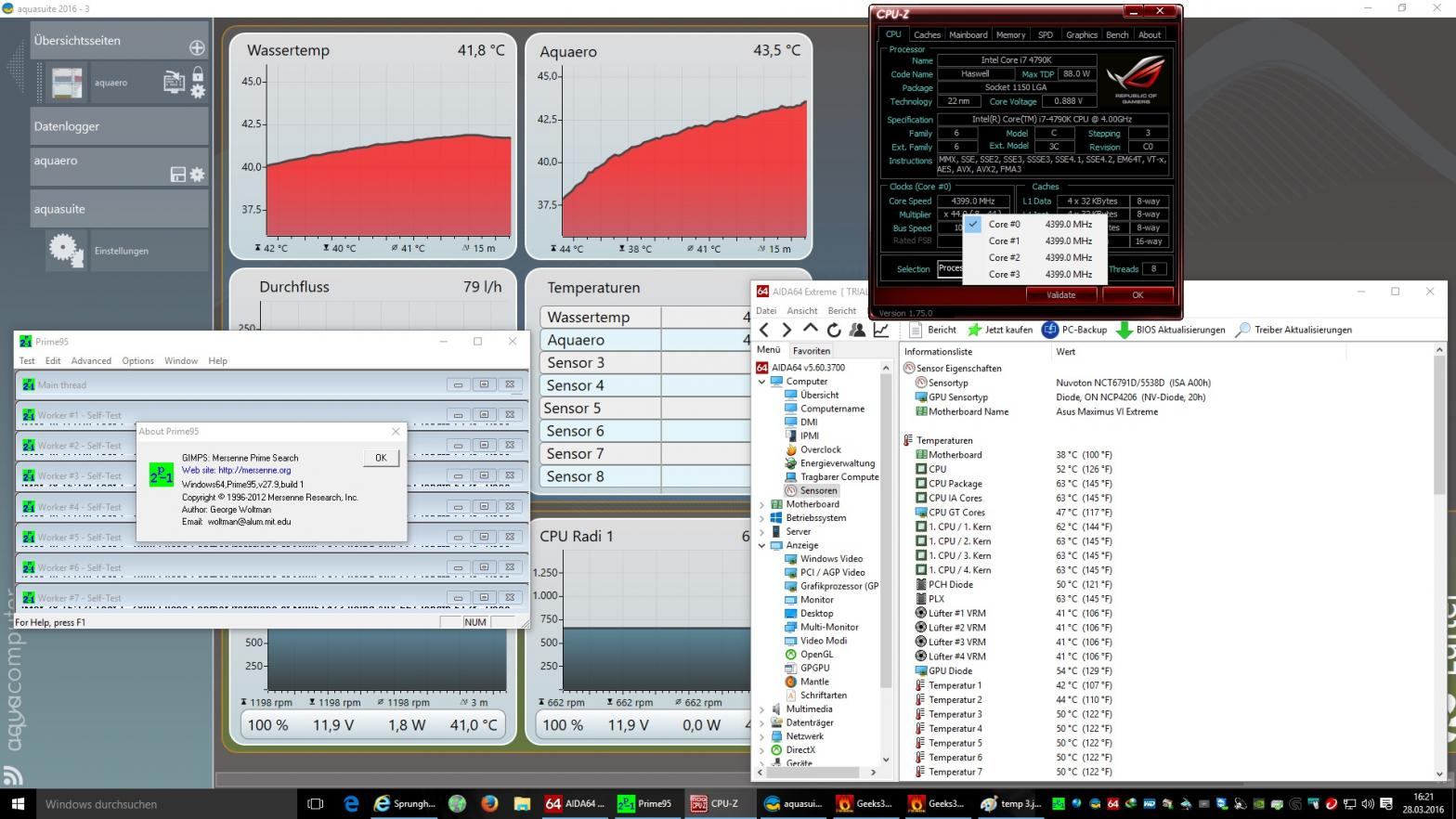Select Übersicht in AIDA64 tree
The height and width of the screenshot is (819, 1456).
[x=819, y=395]
